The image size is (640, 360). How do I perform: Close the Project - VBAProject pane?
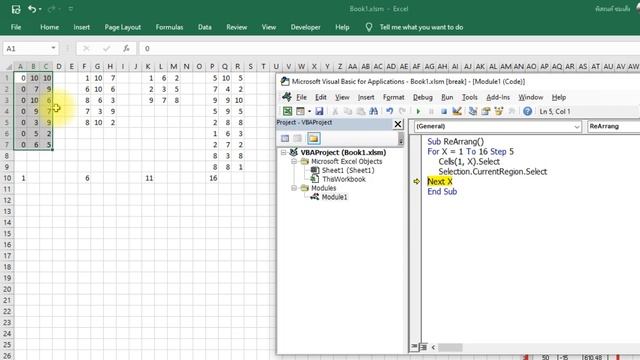[398, 124]
